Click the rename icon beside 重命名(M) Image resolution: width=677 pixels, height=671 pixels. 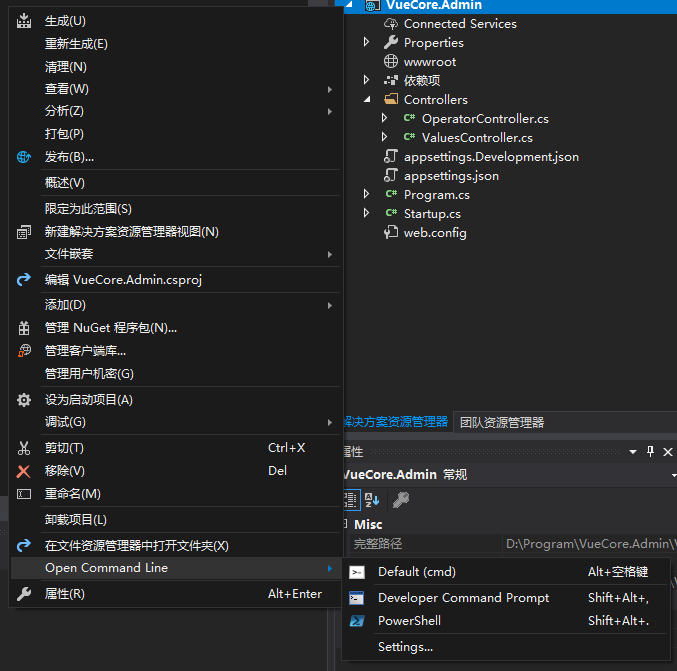pyautogui.click(x=24, y=494)
